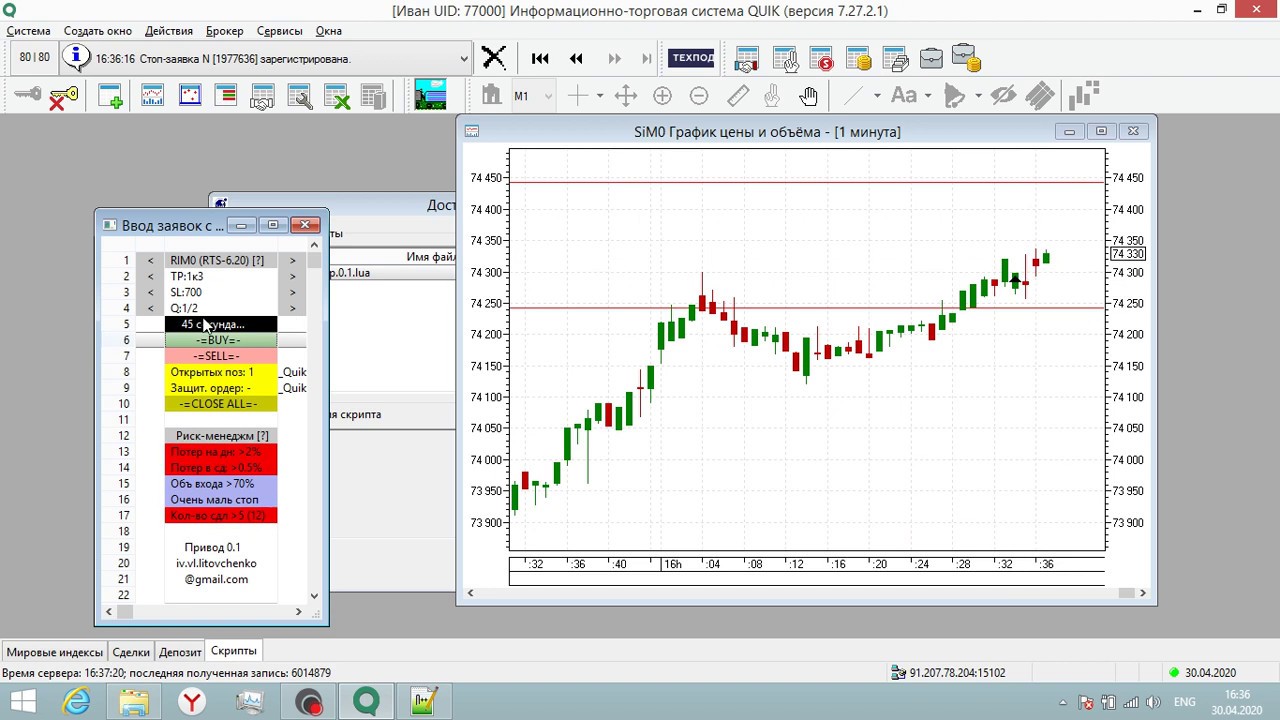1280x720 pixels.
Task: Click right arrow next to TP:1к3
Action: (292, 277)
